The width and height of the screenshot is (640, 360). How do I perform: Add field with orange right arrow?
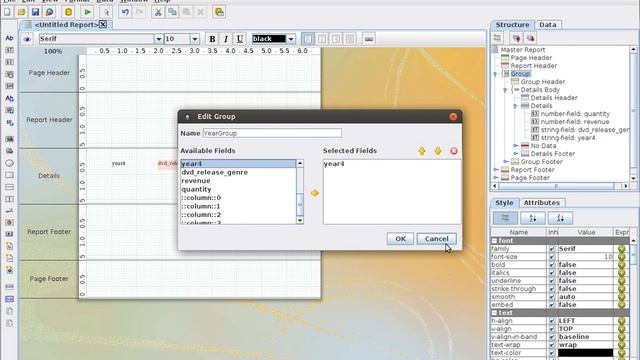point(314,193)
